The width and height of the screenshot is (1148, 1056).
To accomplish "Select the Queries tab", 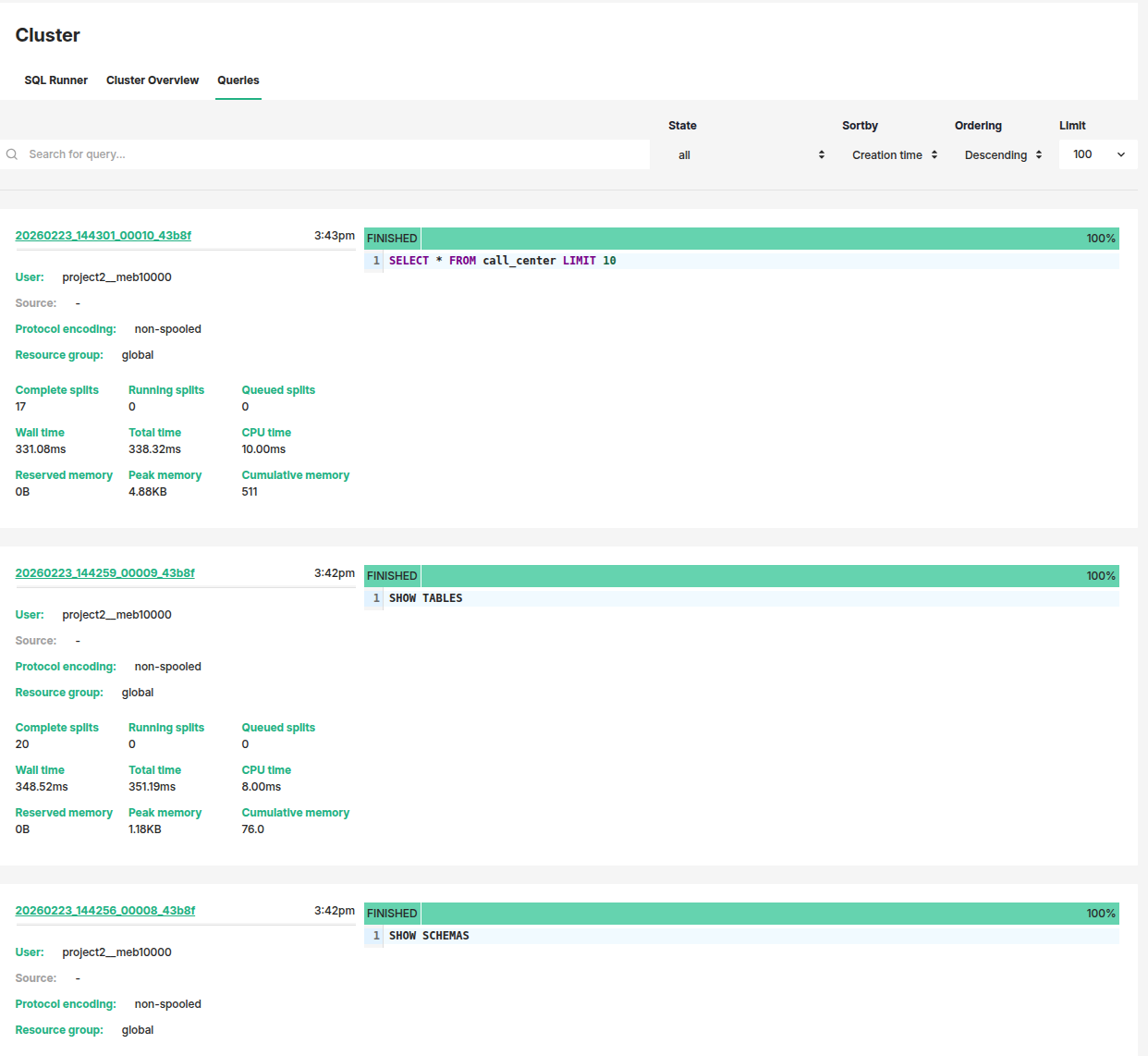I will click(238, 80).
